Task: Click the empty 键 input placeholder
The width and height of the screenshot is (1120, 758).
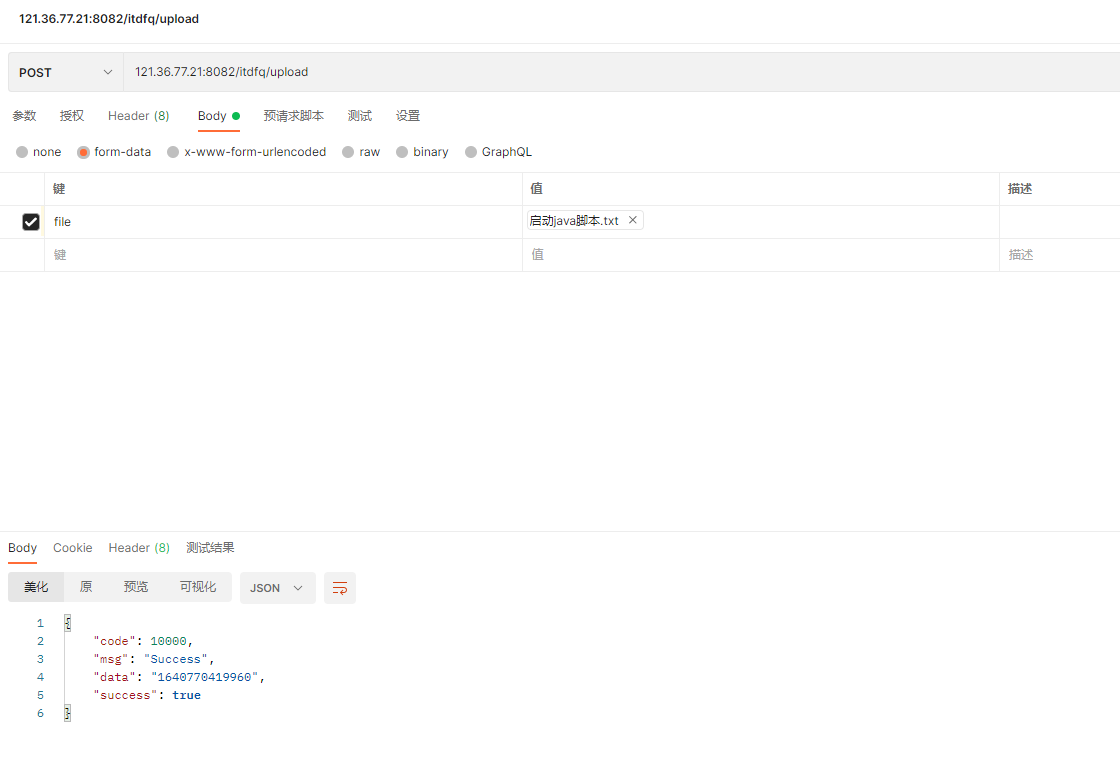Action: pyautogui.click(x=283, y=255)
